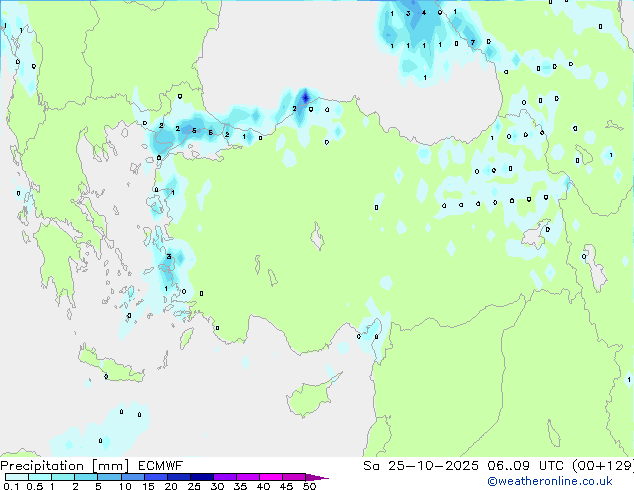Click the island of Cyprus on the map
634x490 pixels.
311,396
